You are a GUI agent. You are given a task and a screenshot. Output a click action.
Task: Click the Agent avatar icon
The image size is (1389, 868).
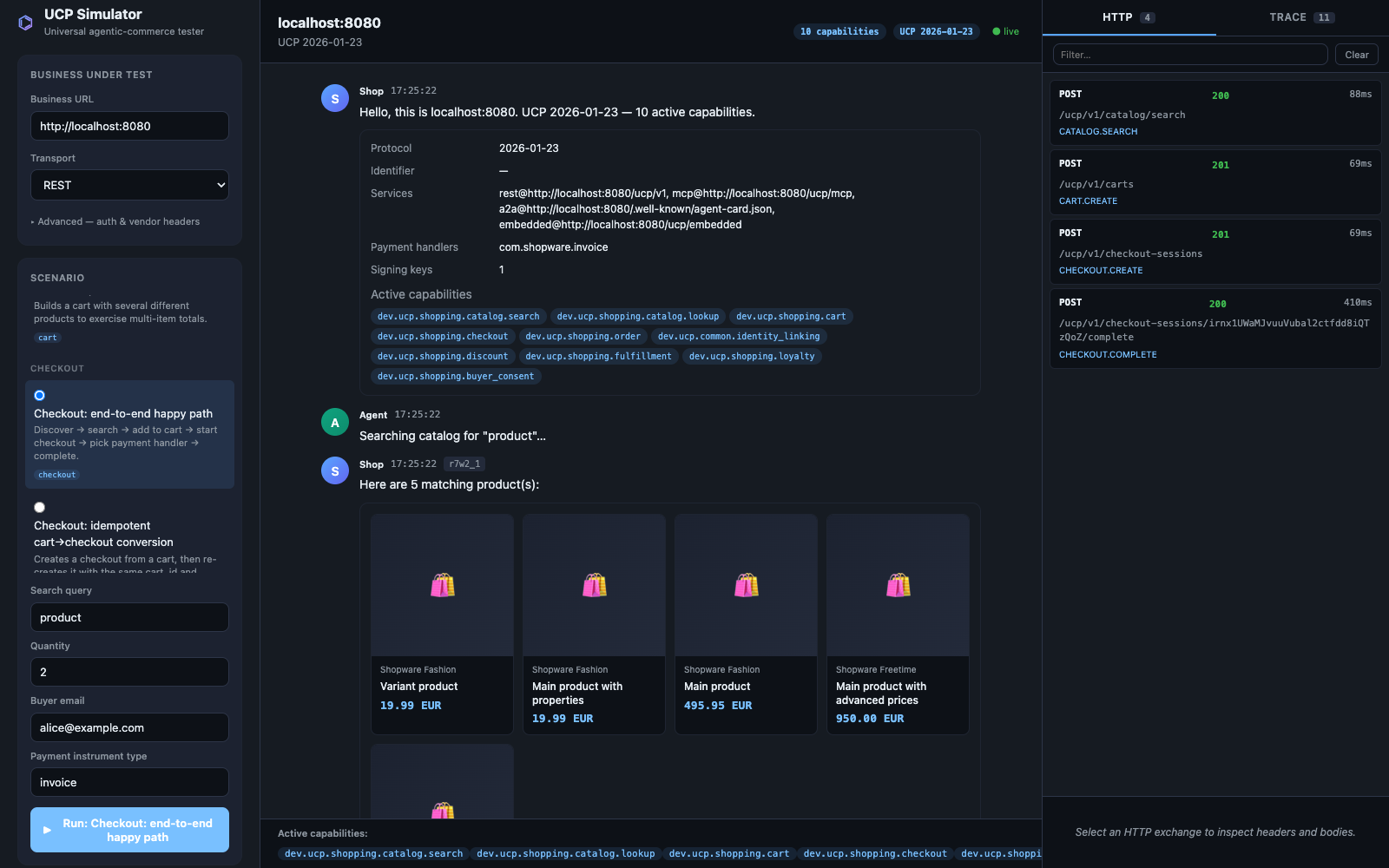335,423
